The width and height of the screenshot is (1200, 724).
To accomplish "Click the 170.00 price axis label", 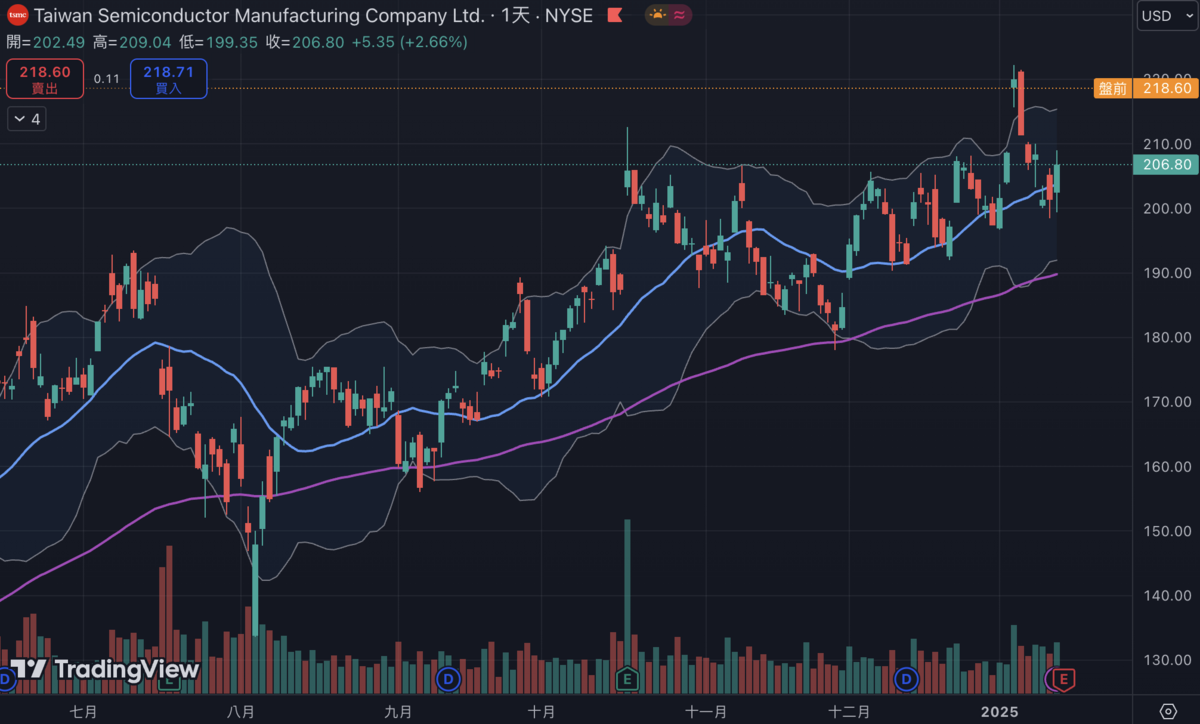I will point(1166,402).
